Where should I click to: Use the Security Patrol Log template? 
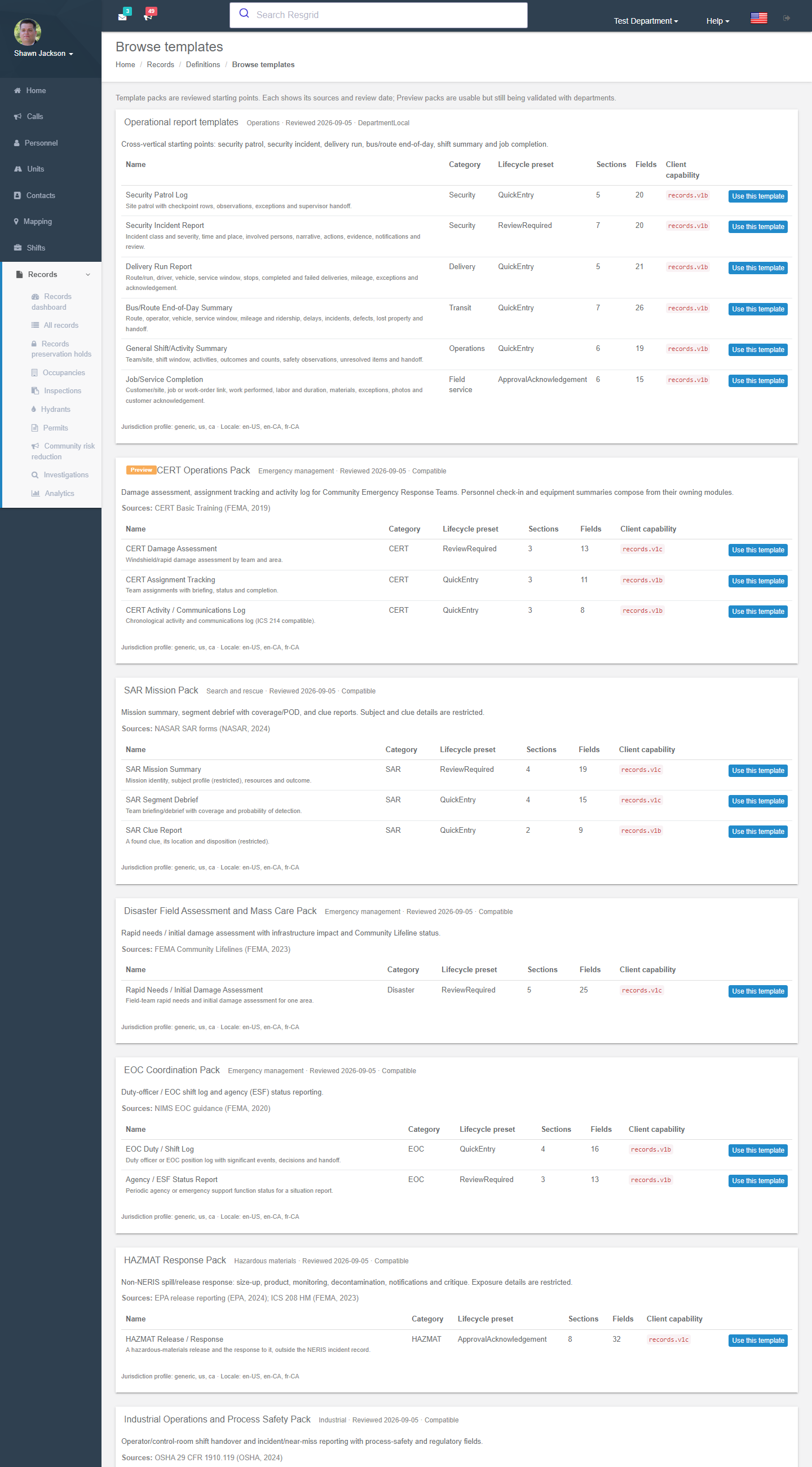[757, 196]
